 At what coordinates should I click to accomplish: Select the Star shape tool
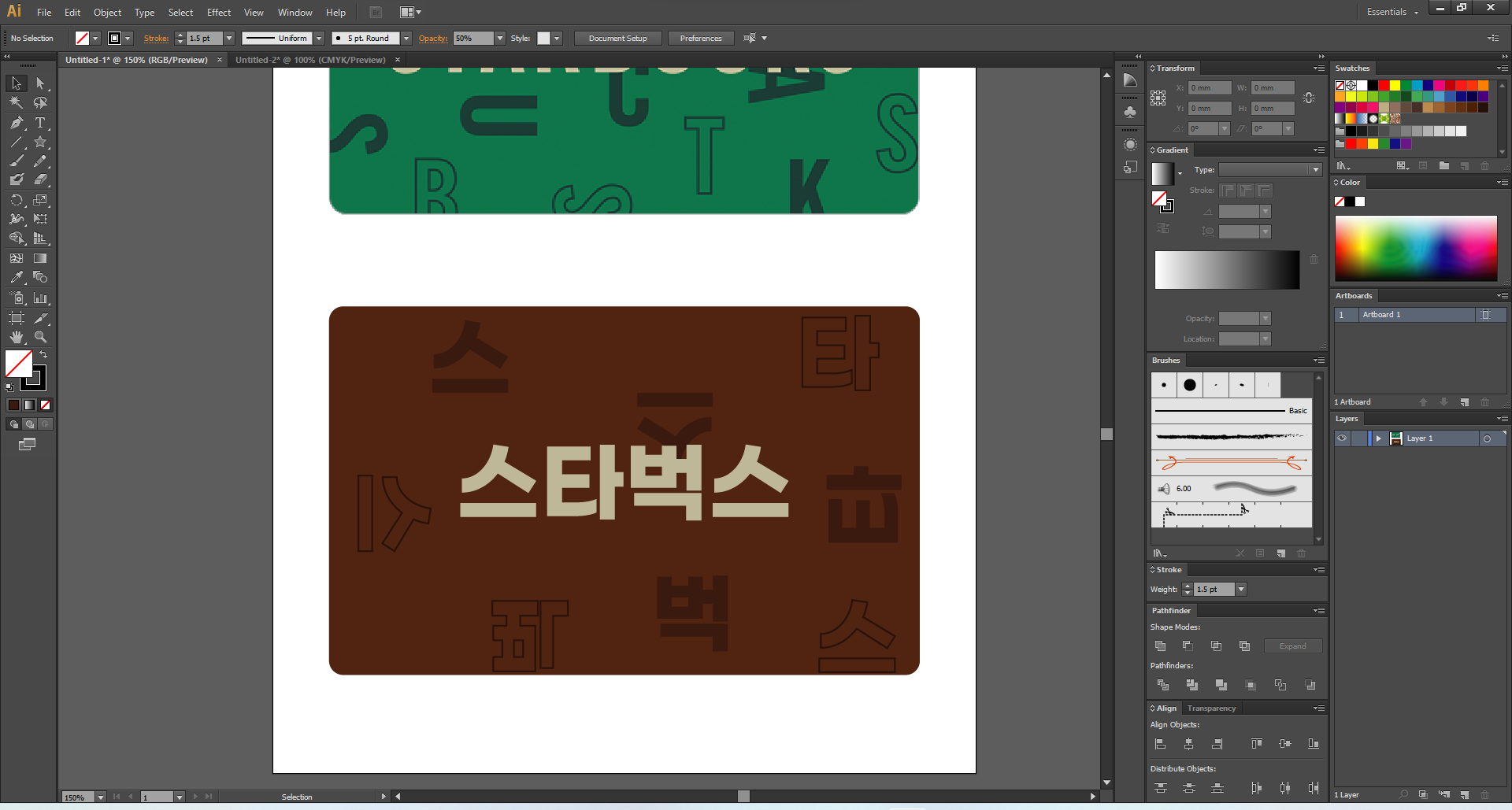(40, 142)
